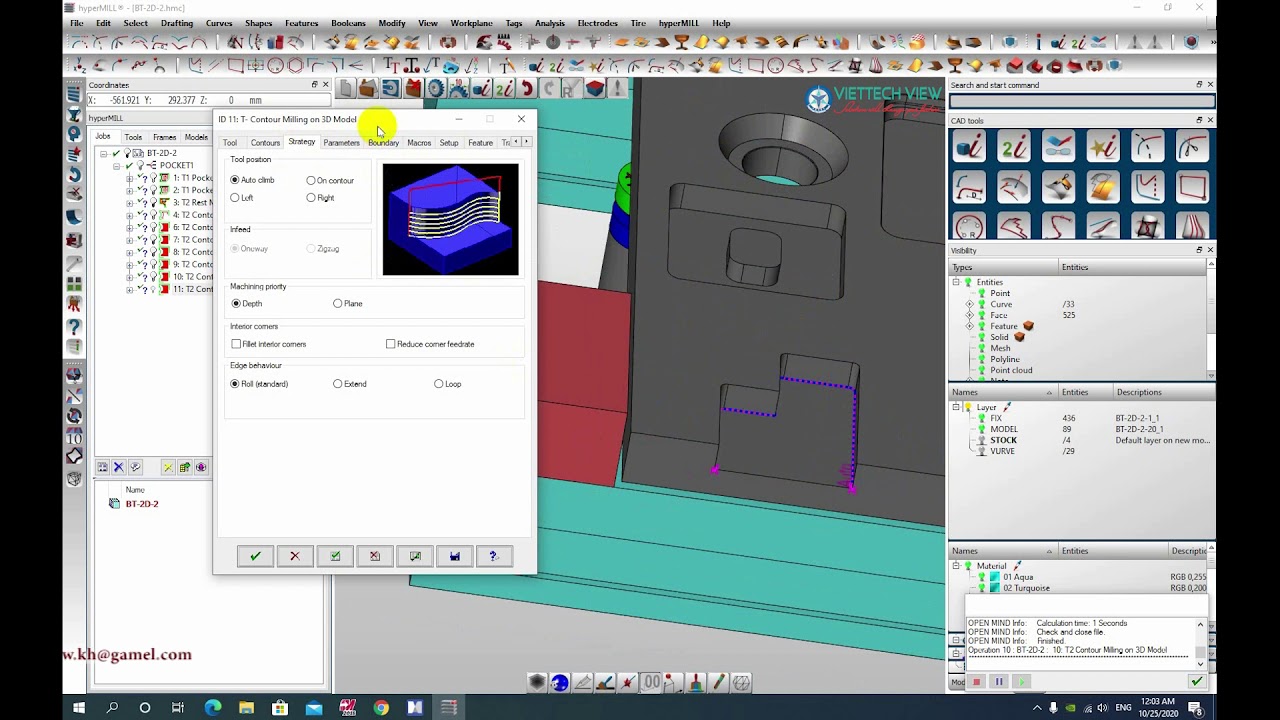The width and height of the screenshot is (1280, 720).
Task: Select the circle with R CAD tool icon
Action: tap(969, 226)
